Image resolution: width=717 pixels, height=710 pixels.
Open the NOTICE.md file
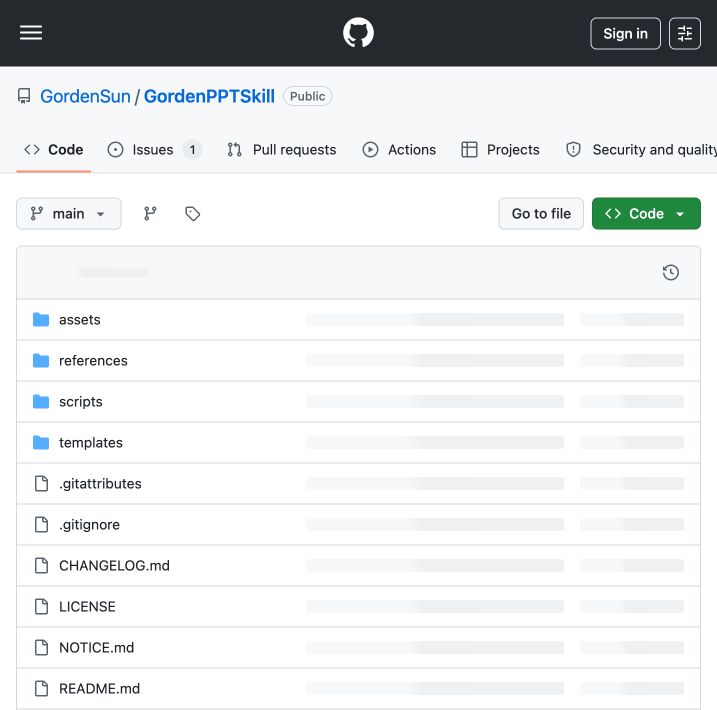(96, 647)
